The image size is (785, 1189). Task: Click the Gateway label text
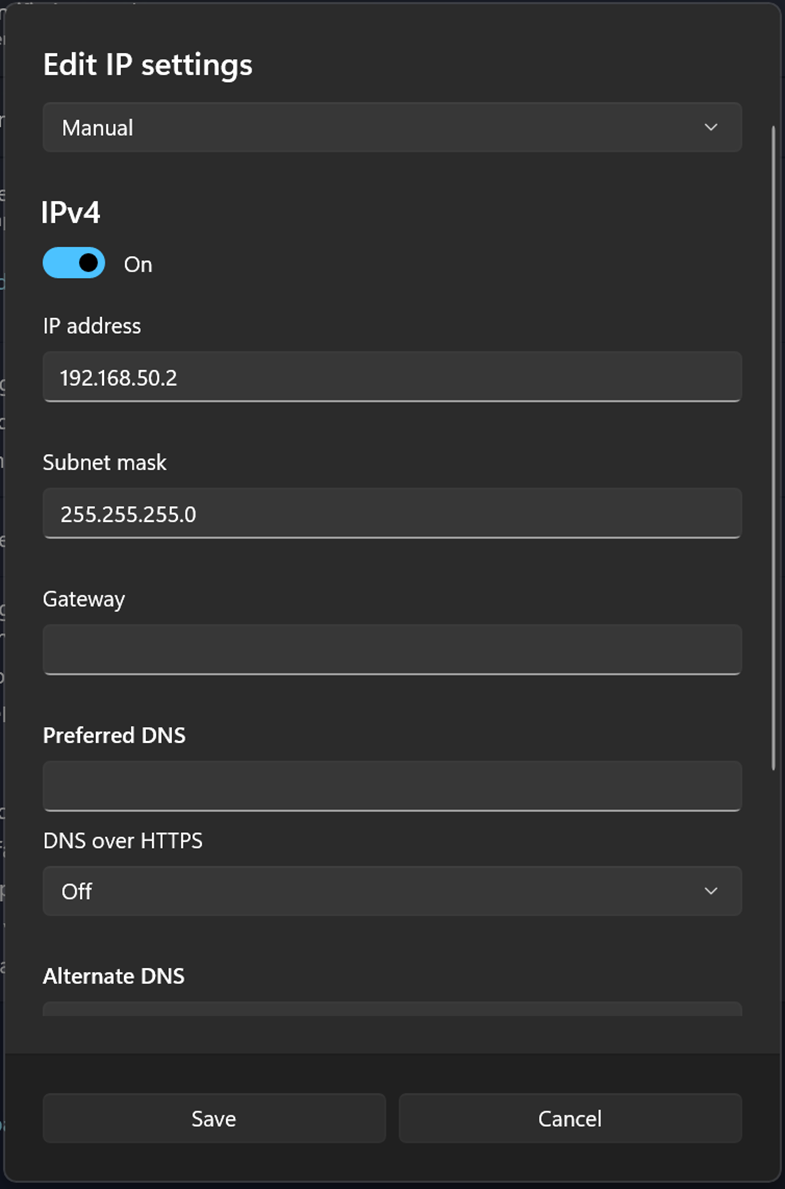84,599
